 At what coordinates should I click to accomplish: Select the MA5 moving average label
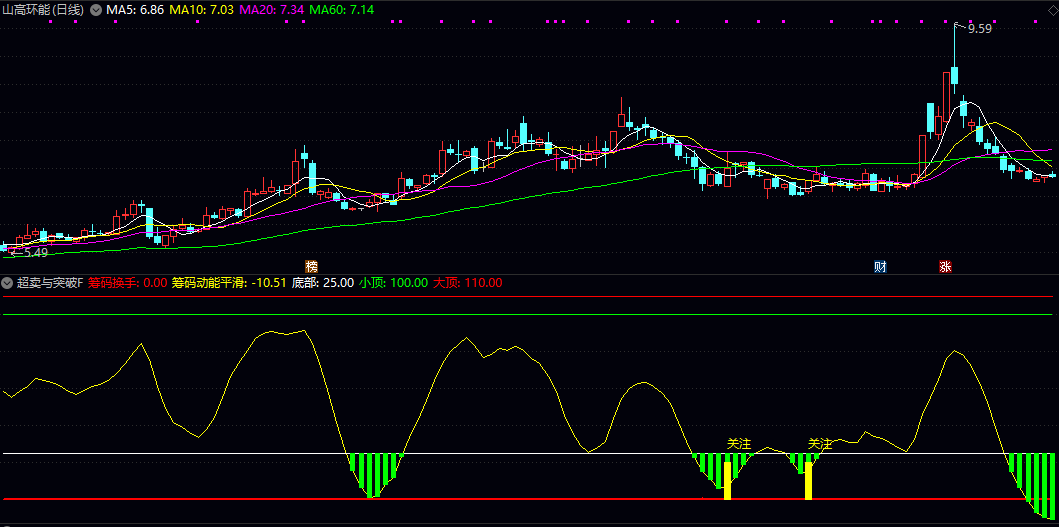pos(135,9)
